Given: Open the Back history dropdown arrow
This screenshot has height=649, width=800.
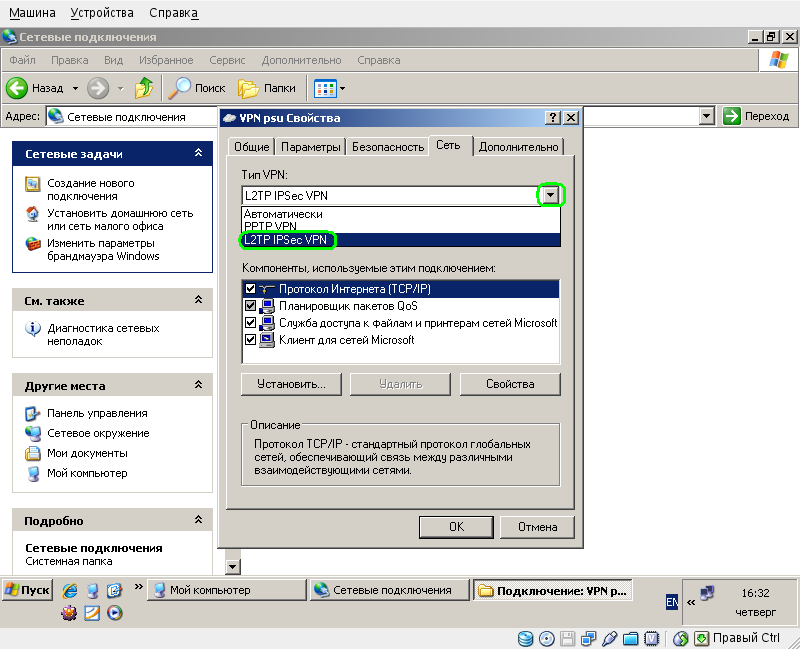Looking at the screenshot, I should [75, 88].
